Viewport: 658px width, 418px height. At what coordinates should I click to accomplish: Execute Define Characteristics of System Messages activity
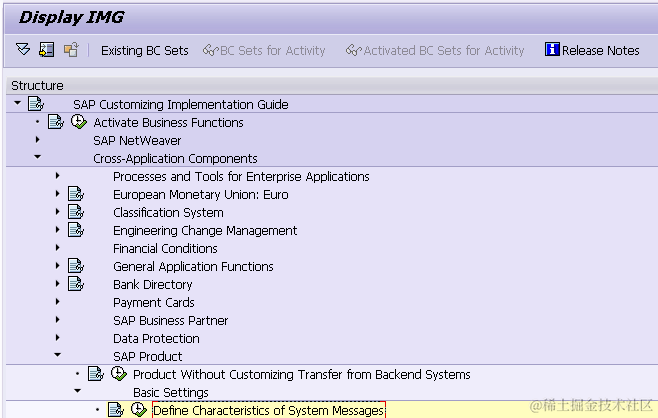point(138,409)
